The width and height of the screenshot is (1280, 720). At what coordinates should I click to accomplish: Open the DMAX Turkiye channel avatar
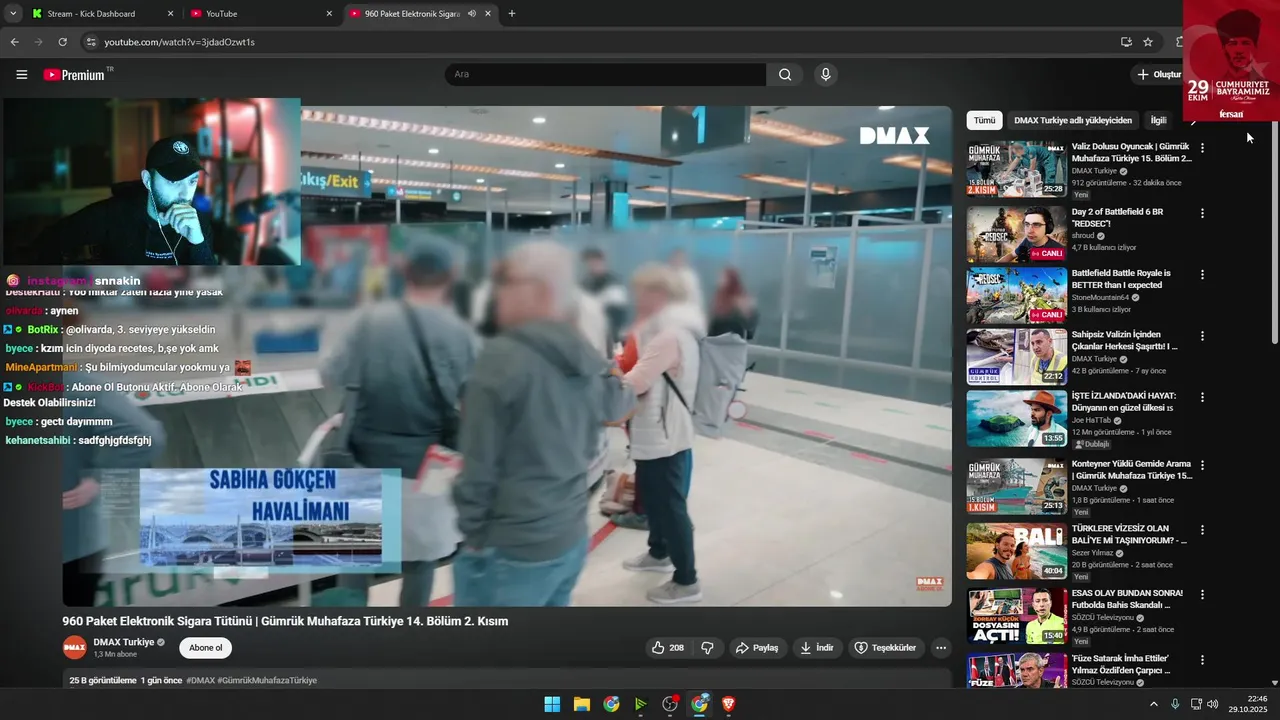point(75,648)
